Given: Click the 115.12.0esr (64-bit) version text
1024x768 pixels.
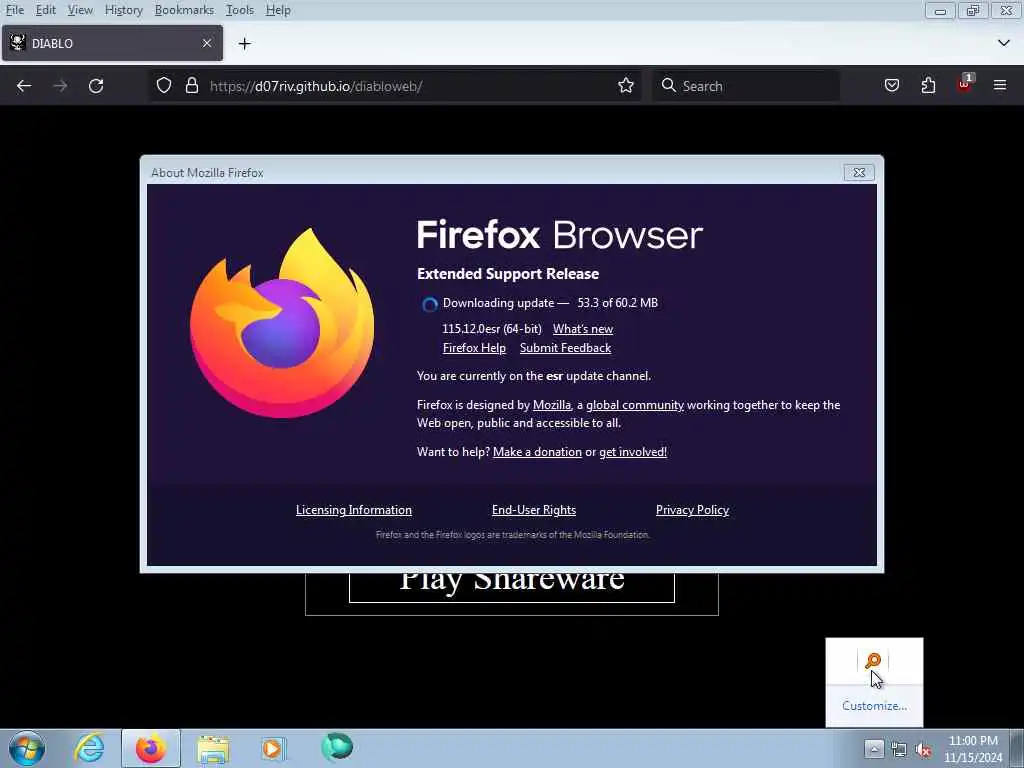Looking at the screenshot, I should [492, 328].
